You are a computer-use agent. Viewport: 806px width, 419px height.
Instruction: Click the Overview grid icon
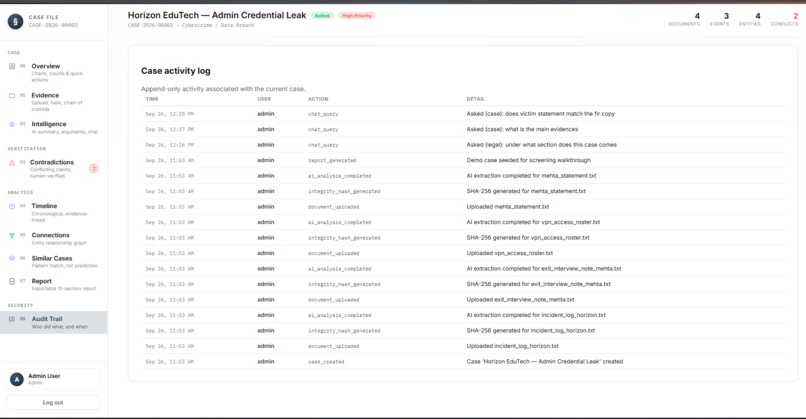[12, 66]
